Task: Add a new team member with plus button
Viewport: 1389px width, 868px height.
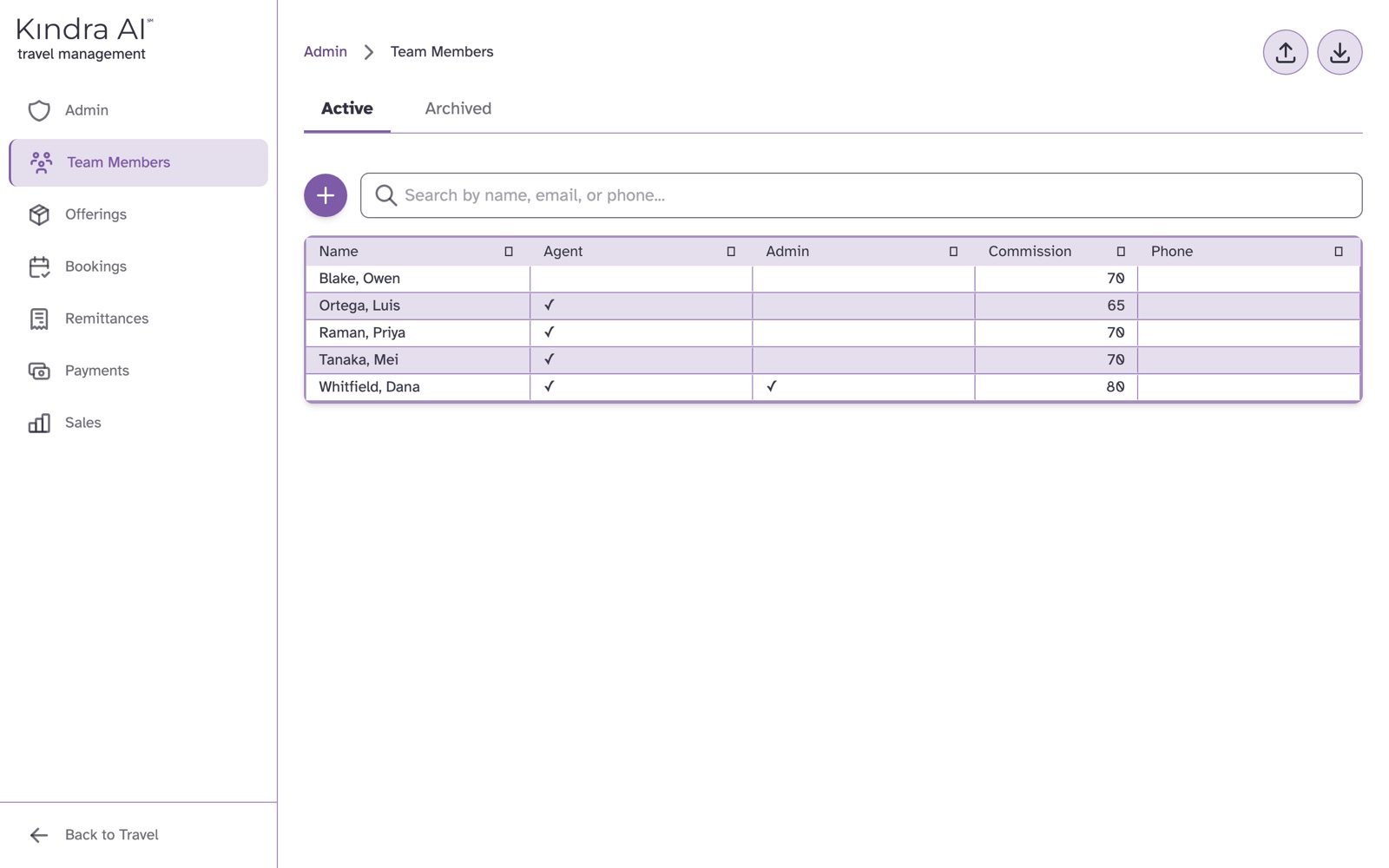Action: 326,195
